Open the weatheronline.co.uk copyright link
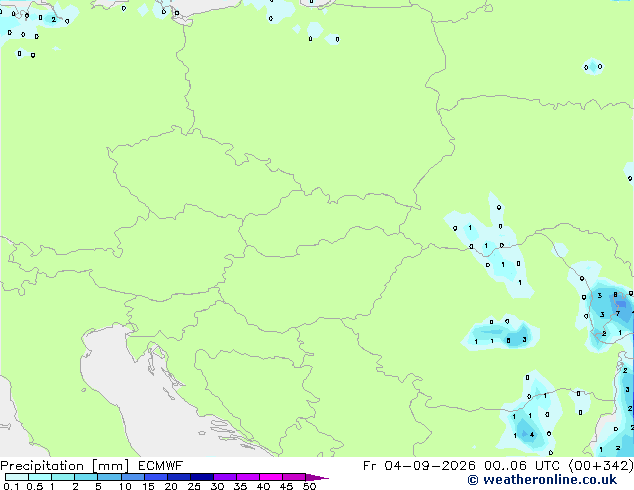634x490 pixels. click(x=542, y=480)
